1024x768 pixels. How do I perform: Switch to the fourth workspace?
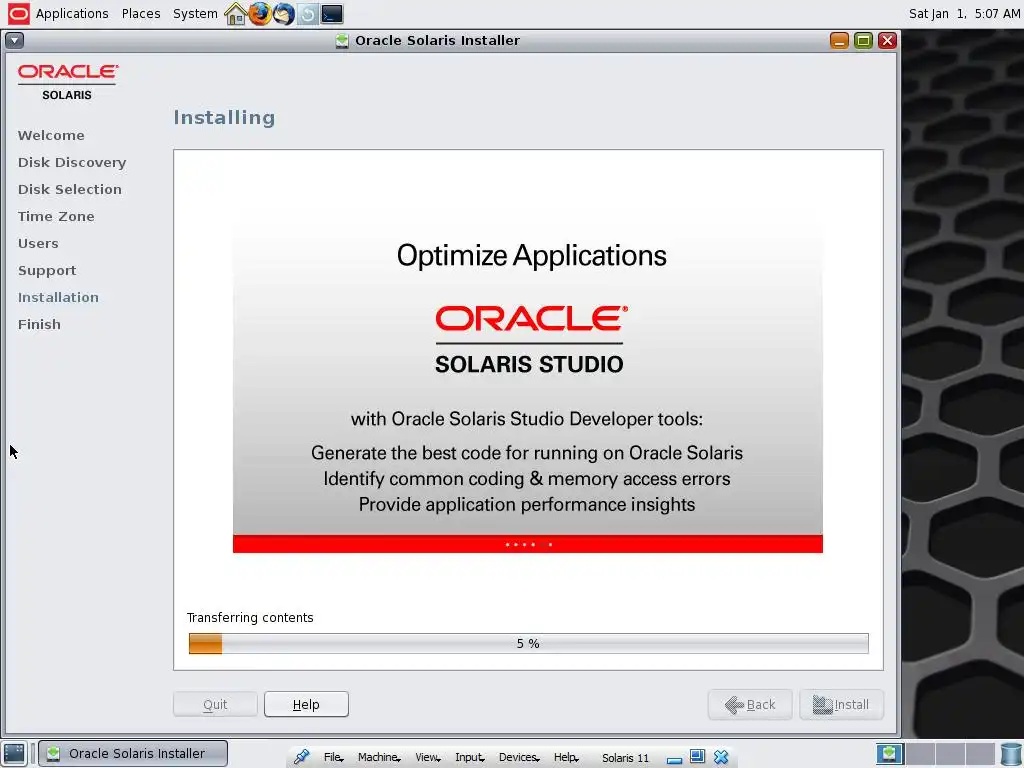coord(981,754)
